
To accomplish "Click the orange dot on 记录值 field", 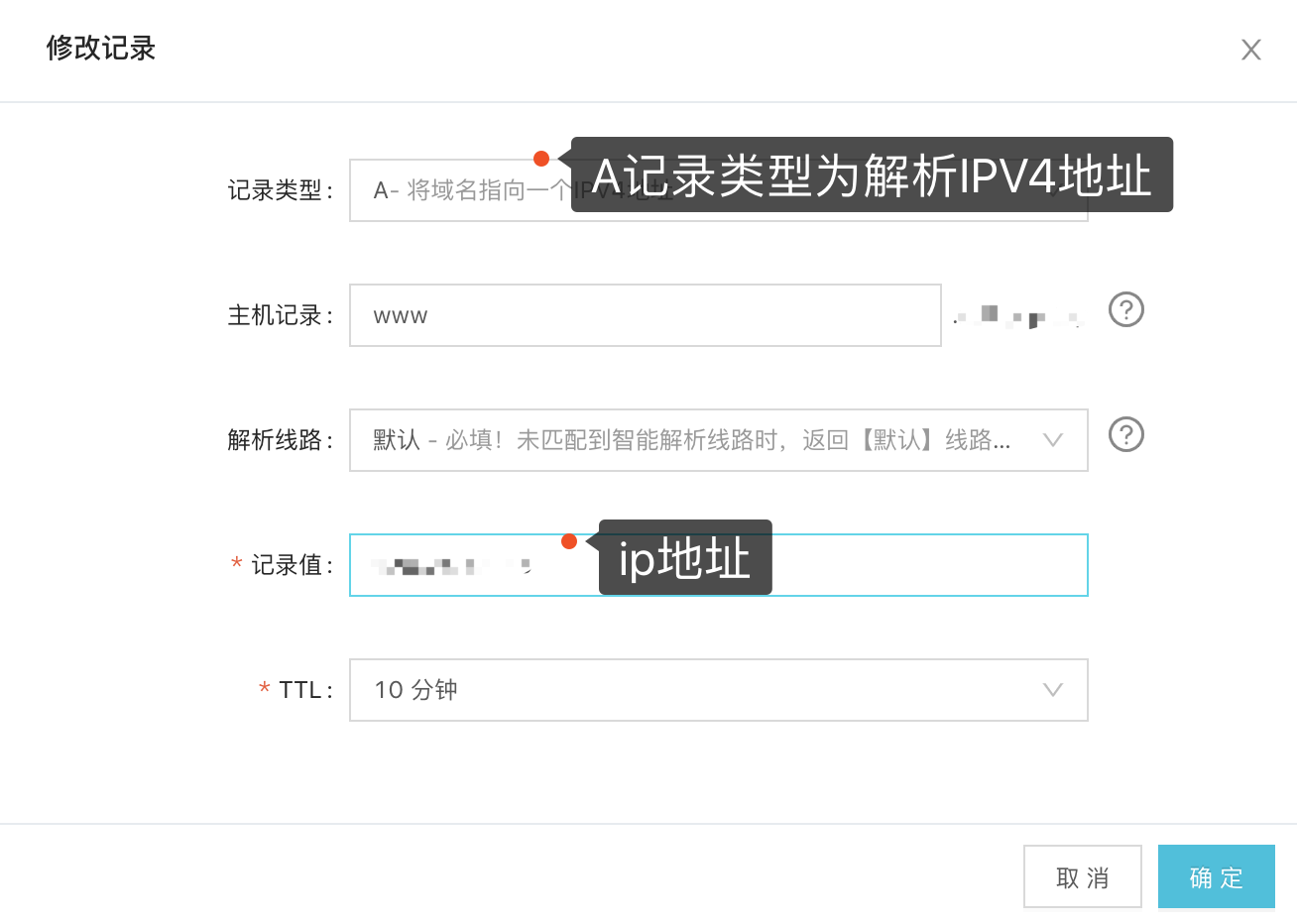I will point(570,542).
